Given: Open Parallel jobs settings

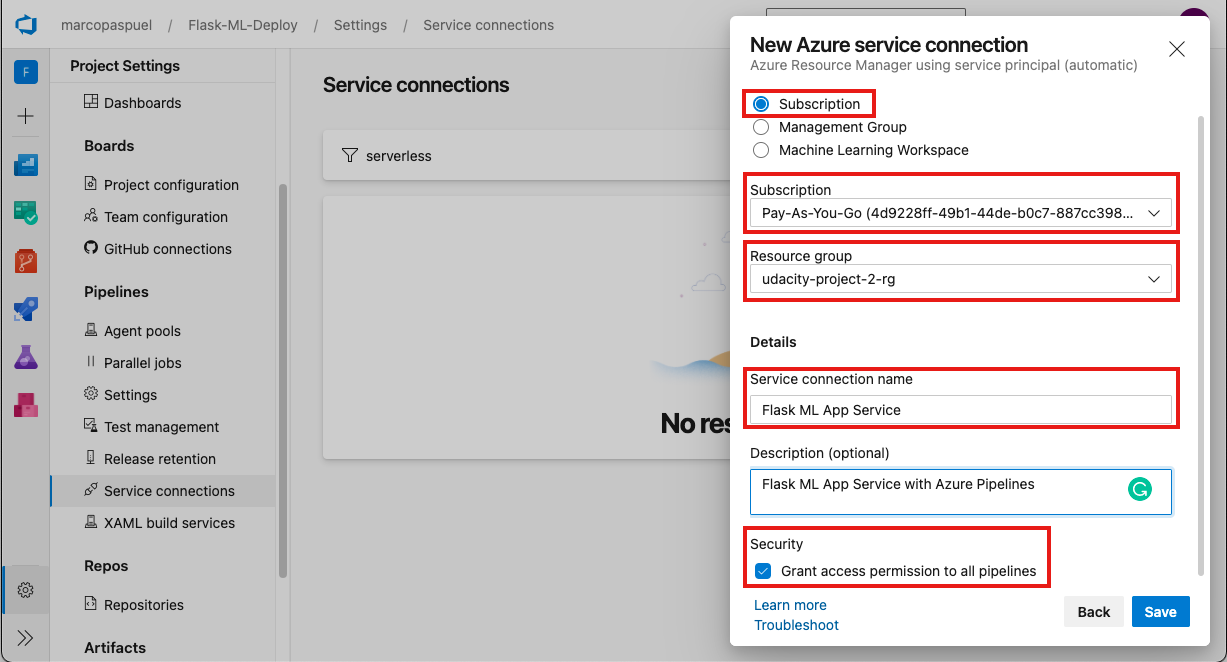Looking at the screenshot, I should (x=143, y=363).
